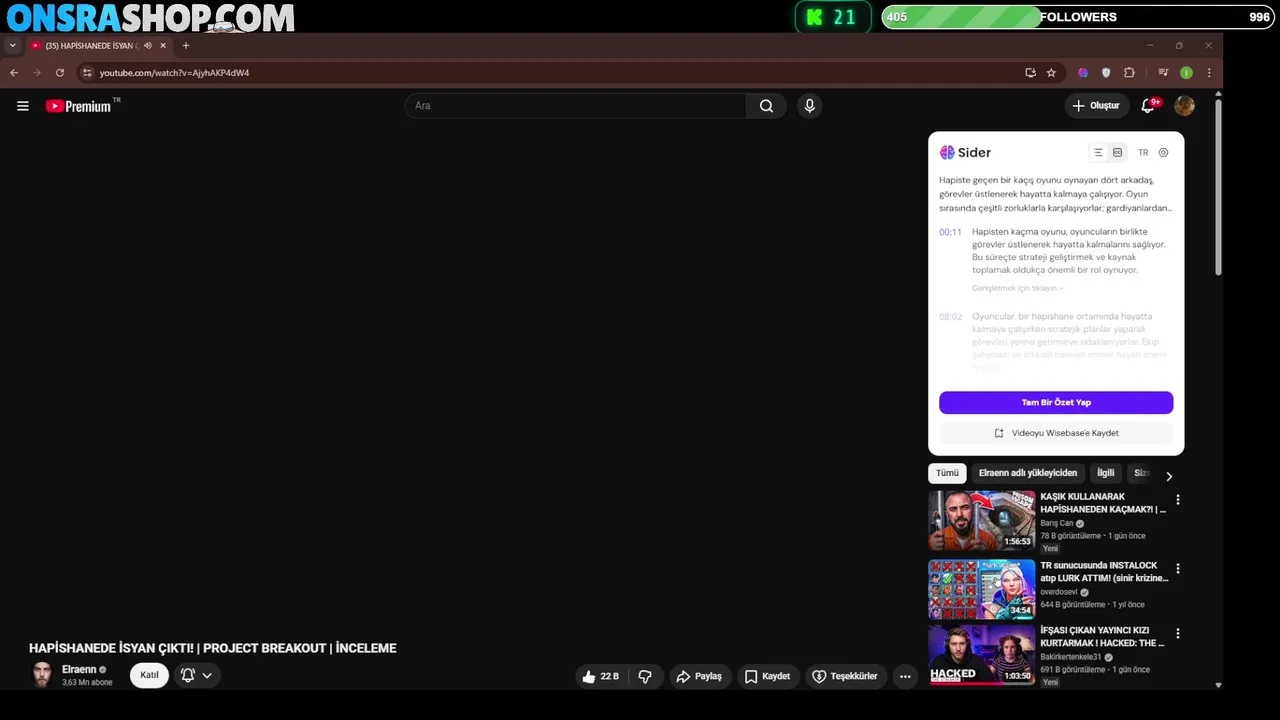The width and height of the screenshot is (1280, 720).
Task: Select the Tümü filter chip
Action: (x=947, y=473)
